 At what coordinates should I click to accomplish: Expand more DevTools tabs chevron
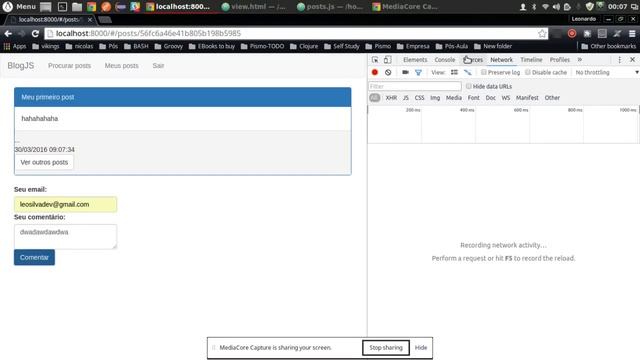[580, 60]
